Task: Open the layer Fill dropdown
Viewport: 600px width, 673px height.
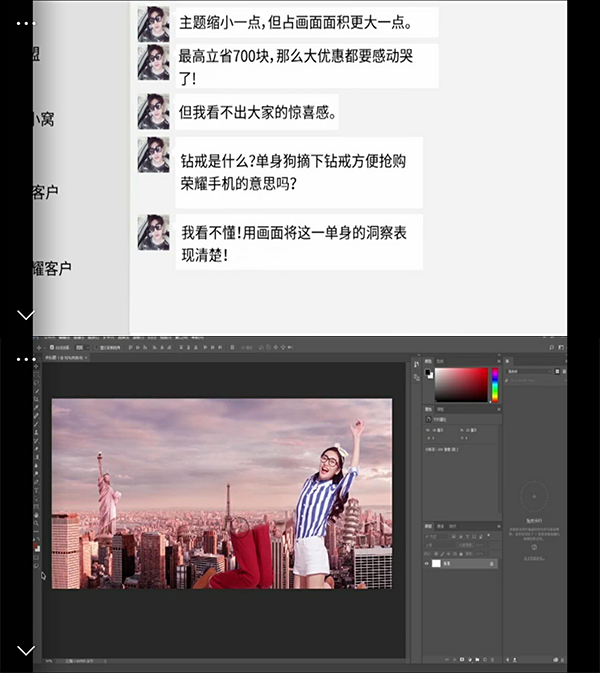Action: coord(488,554)
